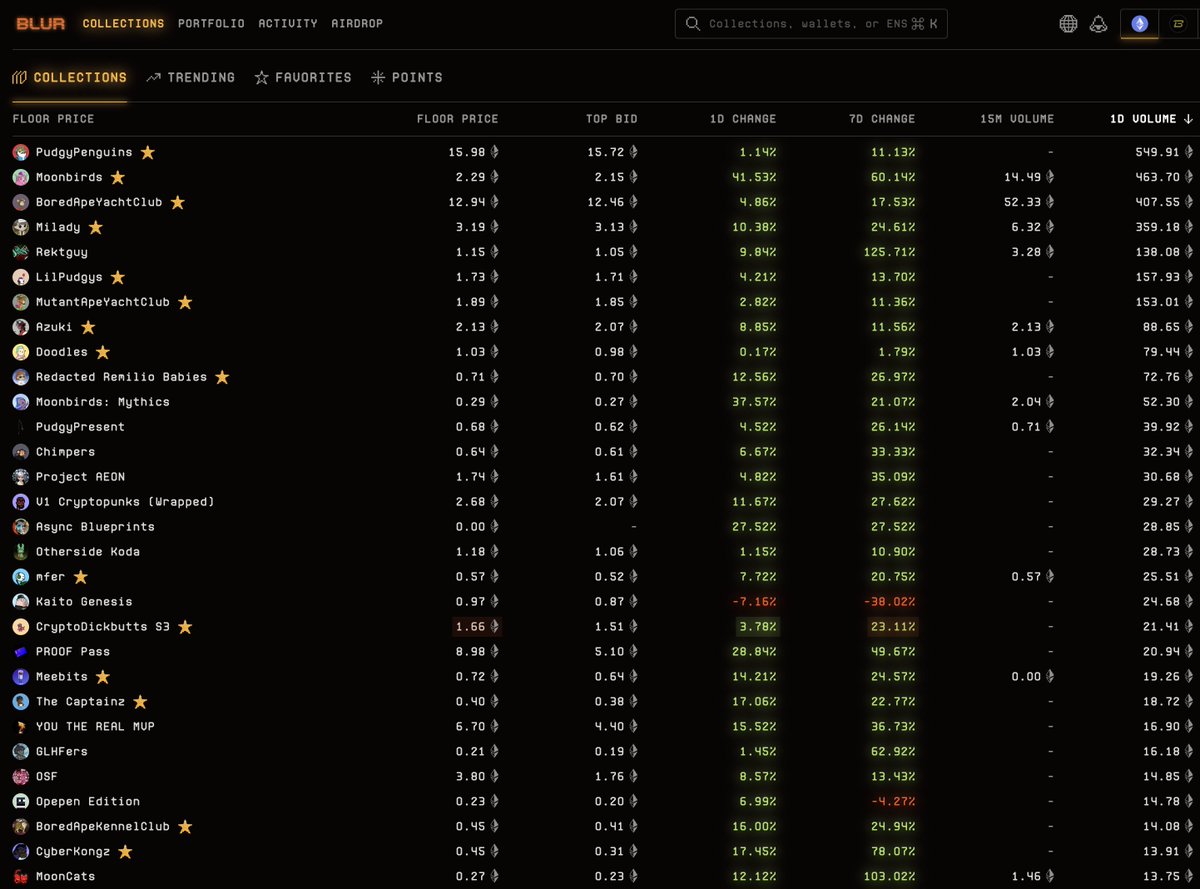Screen dimensions: 1200x889
Task: Toggle the Moonbirds favorite star
Action: click(x=117, y=177)
